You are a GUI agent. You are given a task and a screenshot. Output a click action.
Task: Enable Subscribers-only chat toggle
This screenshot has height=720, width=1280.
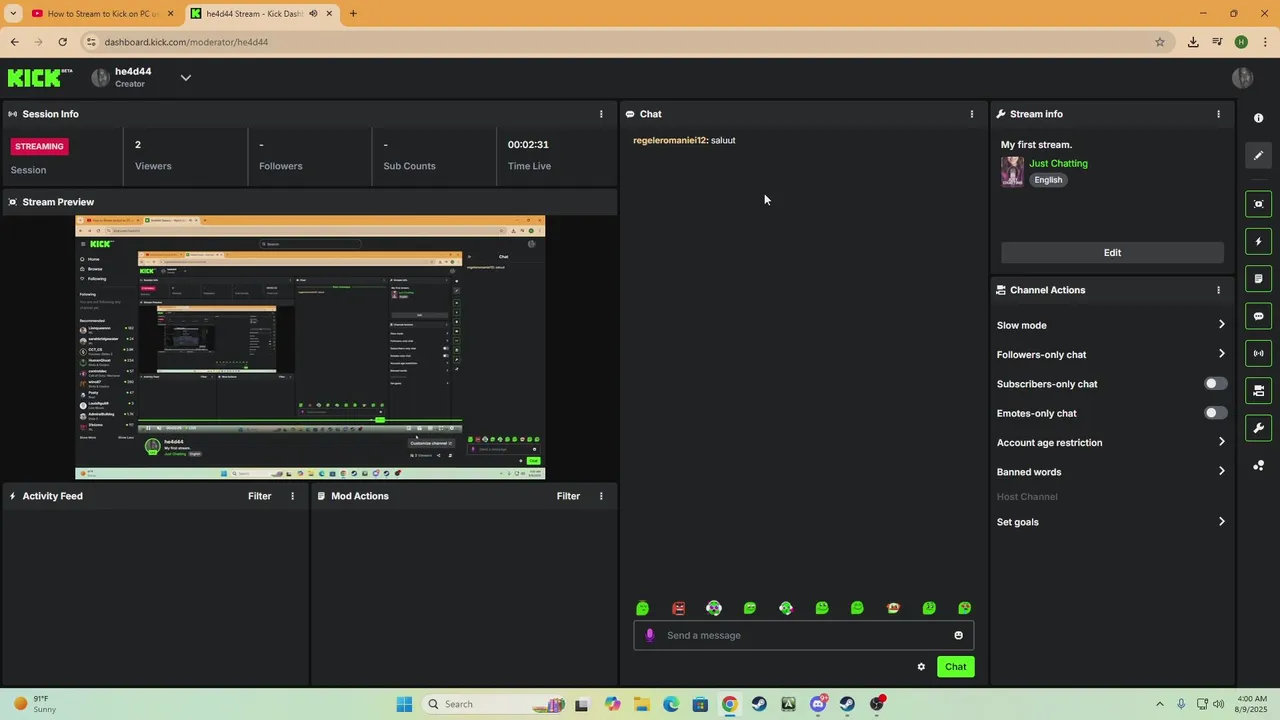[x=1215, y=384]
